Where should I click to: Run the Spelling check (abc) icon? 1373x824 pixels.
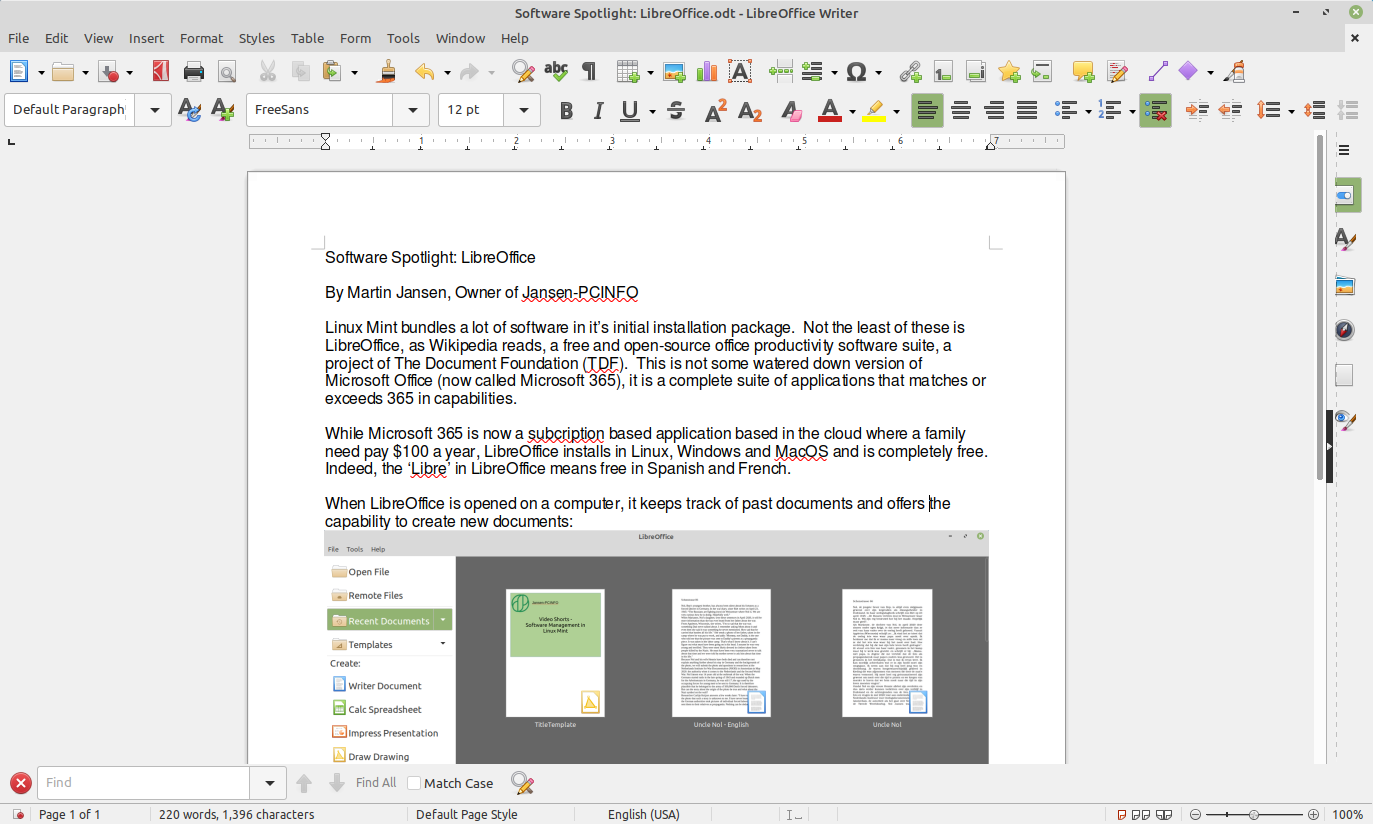tap(556, 71)
